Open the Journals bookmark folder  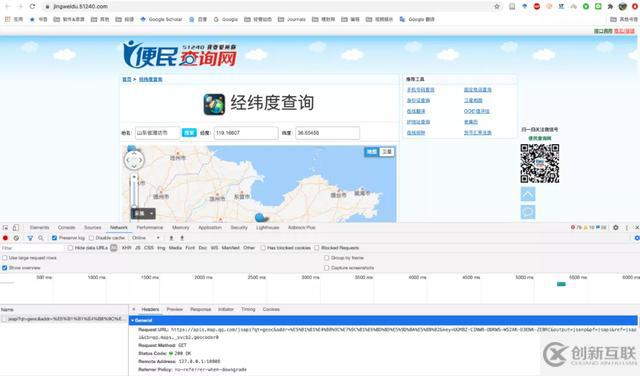(292, 19)
